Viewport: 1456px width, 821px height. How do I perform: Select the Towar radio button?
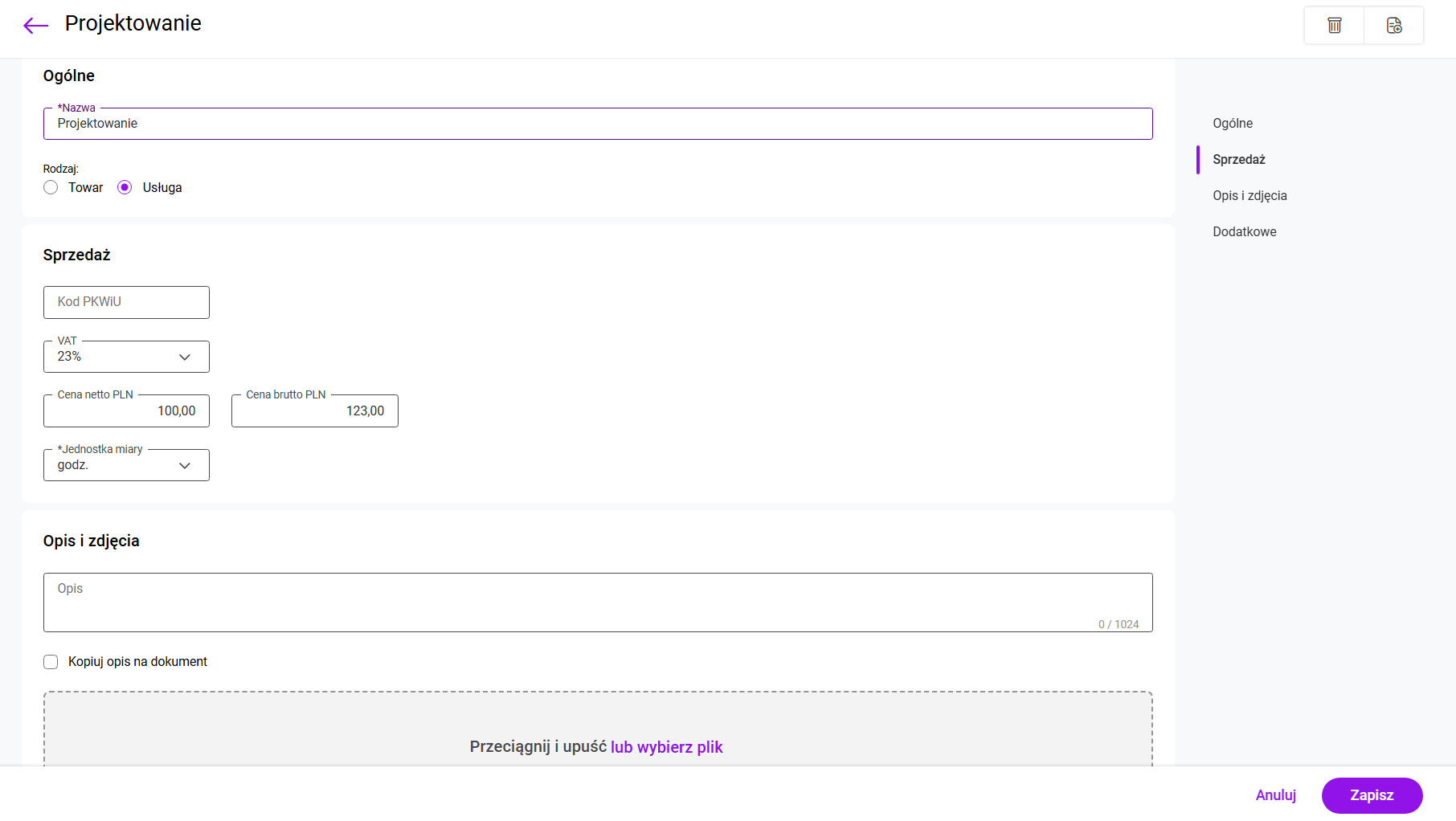point(51,187)
